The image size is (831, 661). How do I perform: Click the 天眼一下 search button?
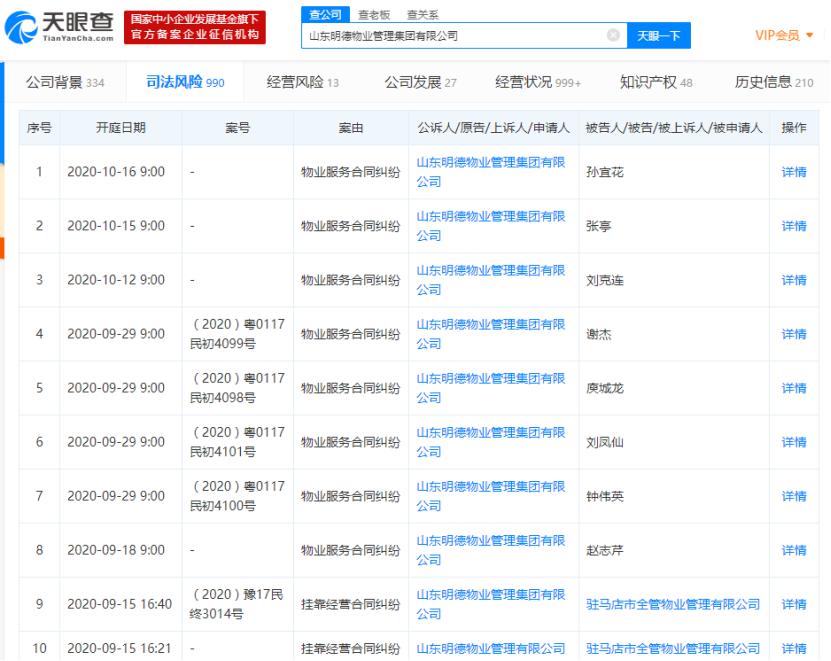pyautogui.click(x=659, y=36)
